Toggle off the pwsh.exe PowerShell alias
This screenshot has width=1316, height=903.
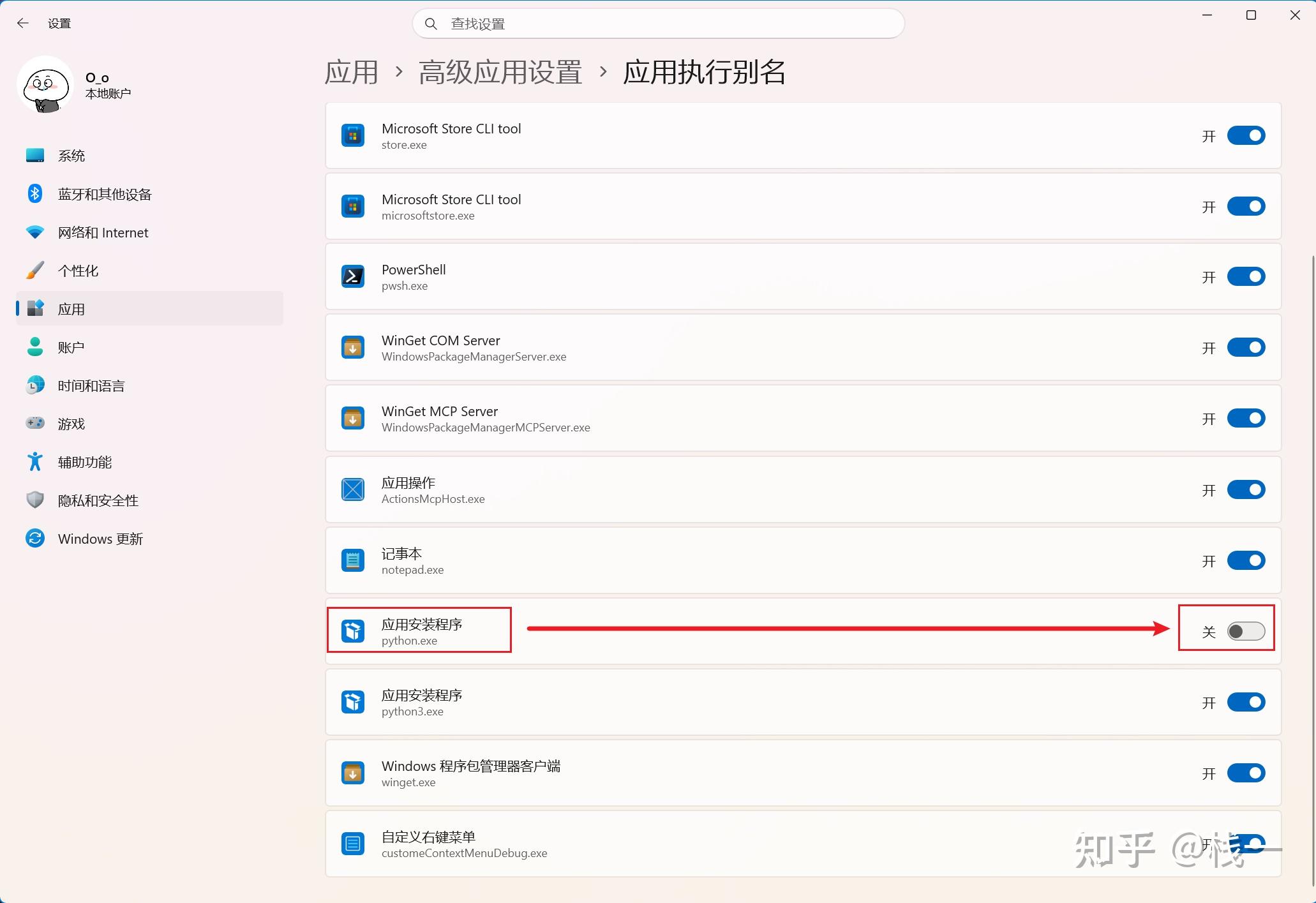[x=1246, y=276]
